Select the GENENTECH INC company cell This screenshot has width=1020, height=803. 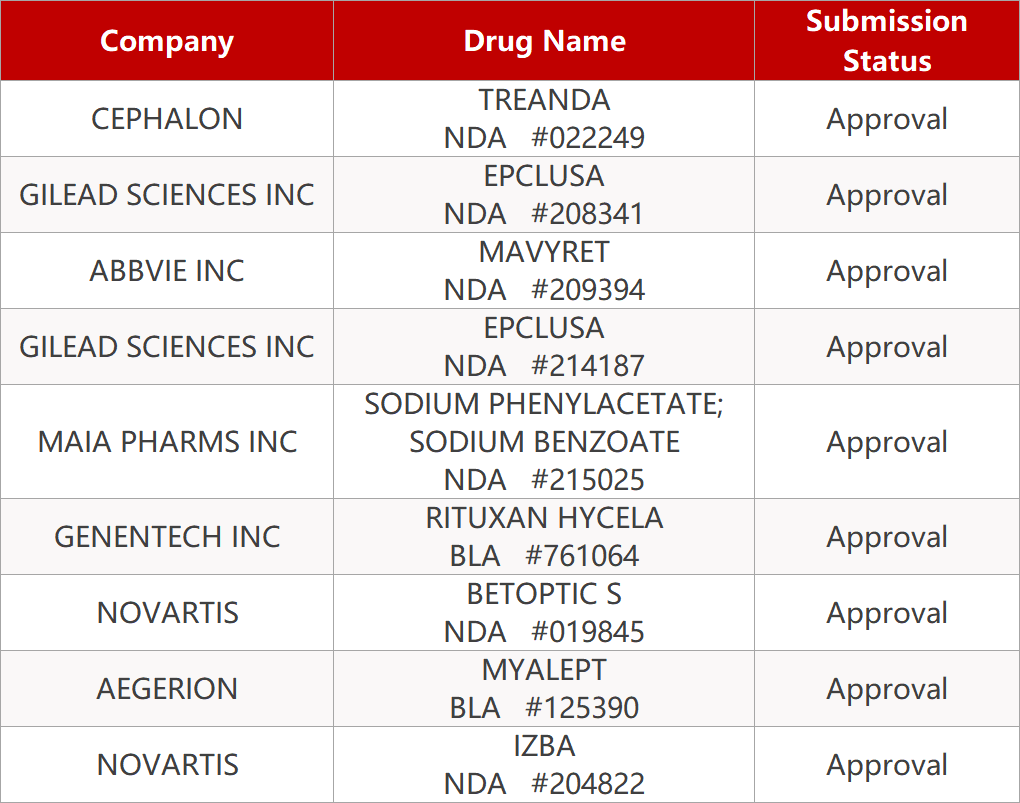click(167, 537)
